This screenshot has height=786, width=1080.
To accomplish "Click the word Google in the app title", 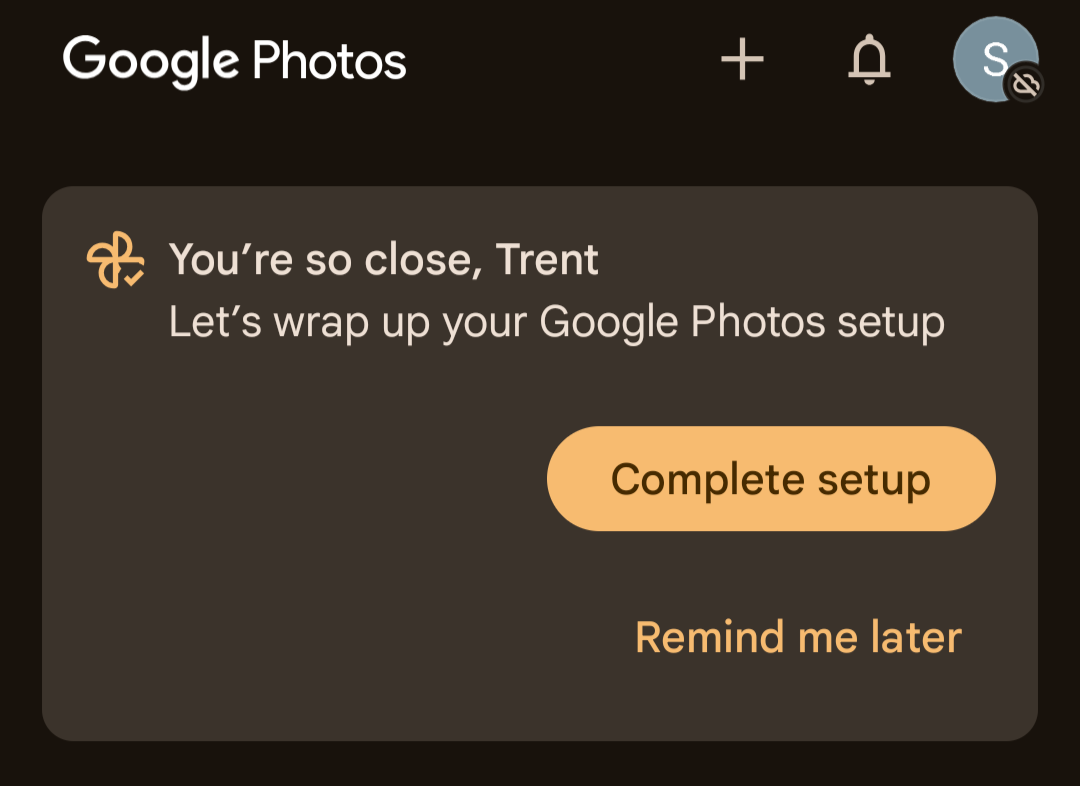I will coord(151,61).
